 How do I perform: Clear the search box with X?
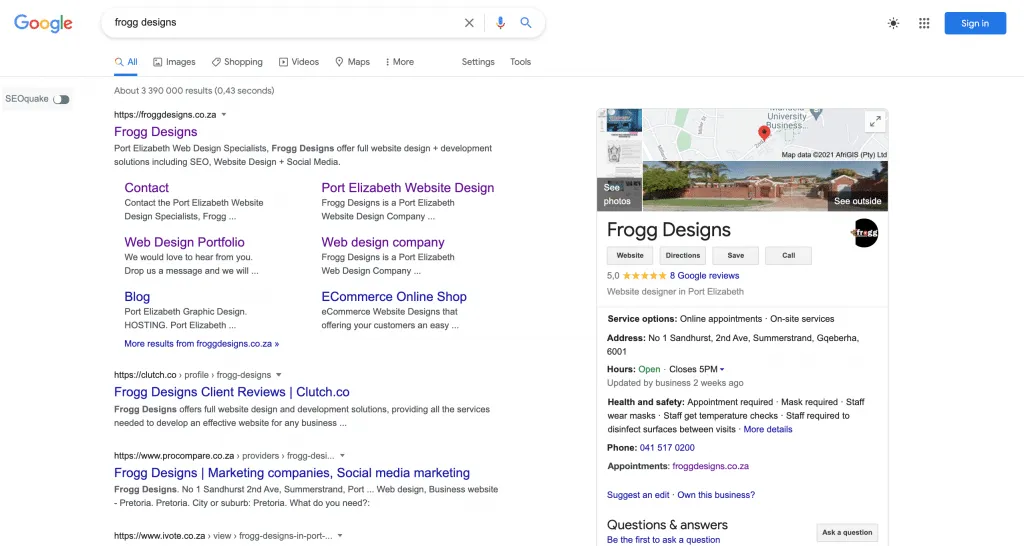(x=469, y=23)
